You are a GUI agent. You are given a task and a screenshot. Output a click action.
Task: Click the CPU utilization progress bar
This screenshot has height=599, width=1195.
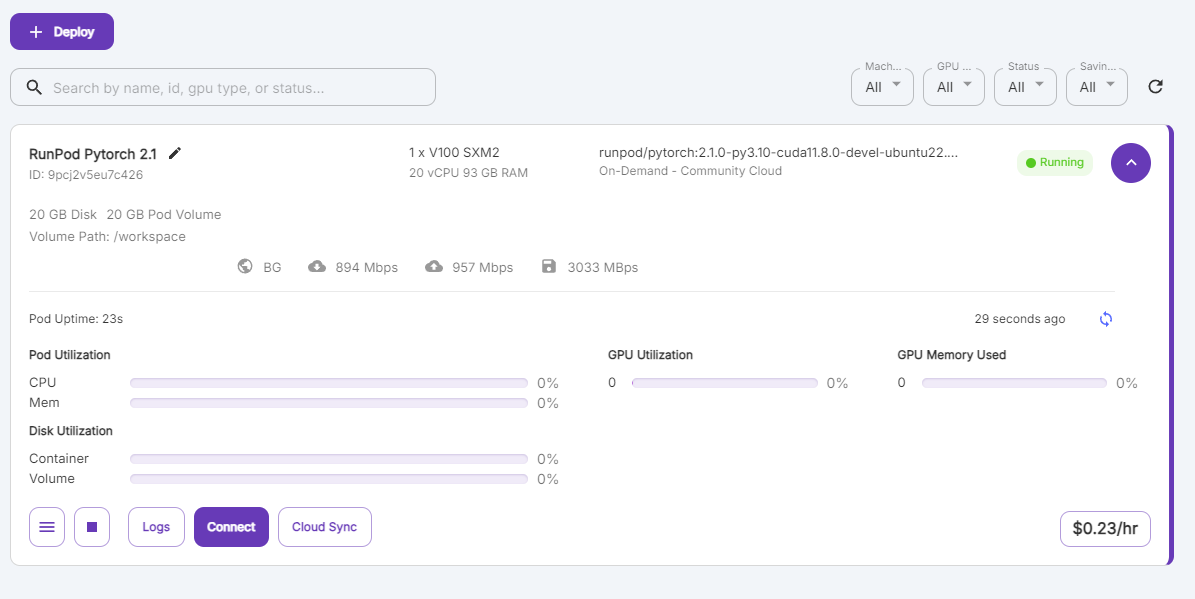click(x=328, y=382)
